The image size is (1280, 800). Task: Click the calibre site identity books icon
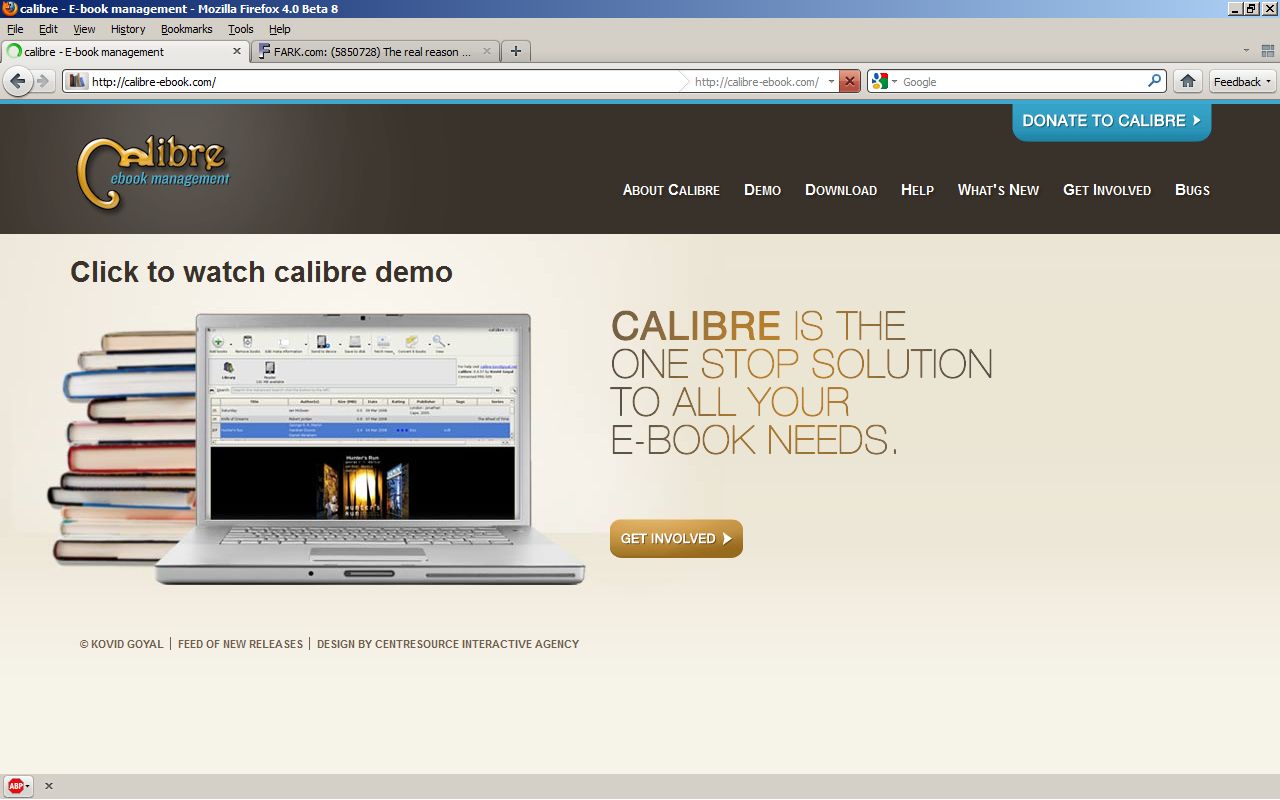(77, 82)
